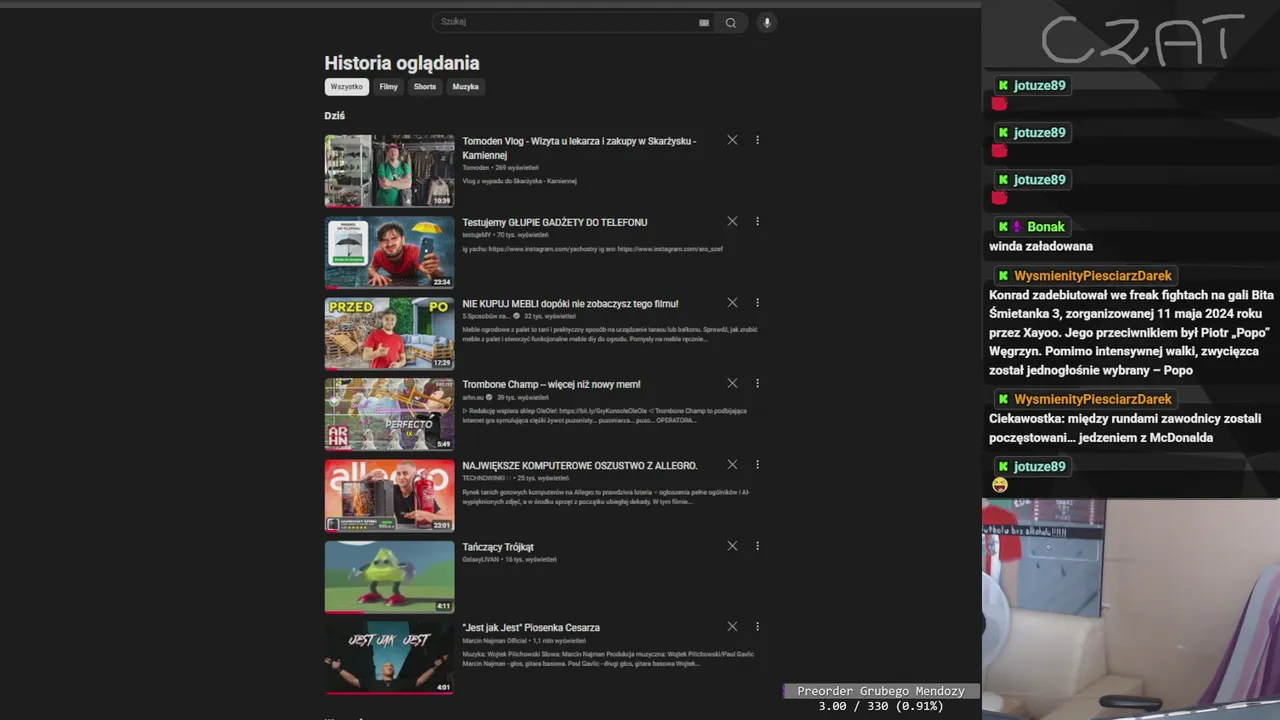
Task: Open title NAJWIĘKSZE KOMPUTEROWE OSZUSTWO Z ALLEGRO
Action: [580, 465]
